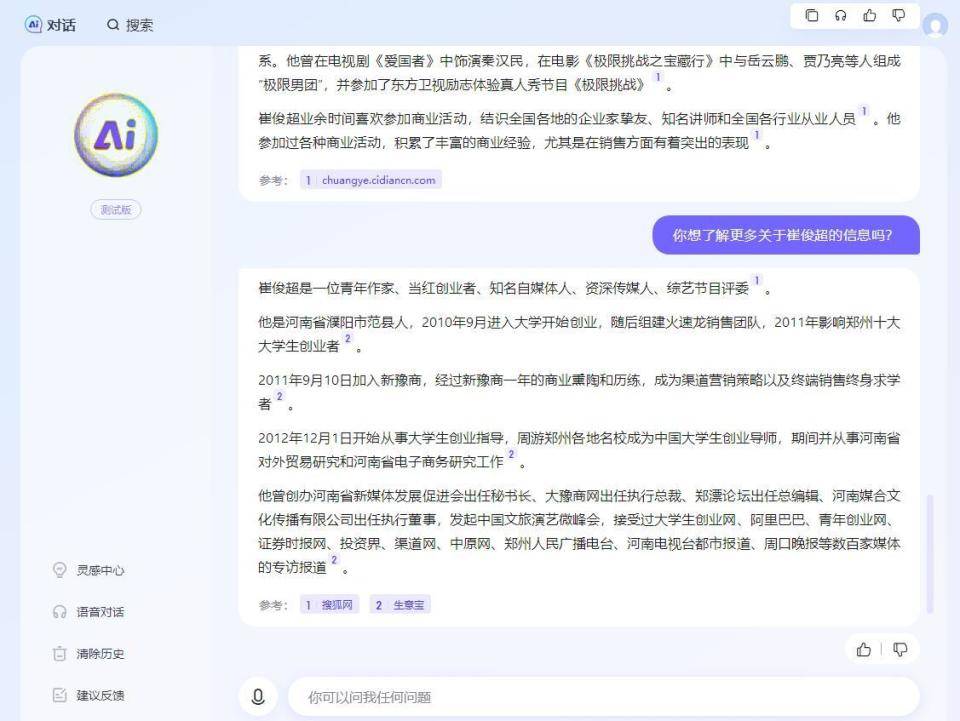
Task: Like the latest answer with thumbs-up
Action: click(864, 649)
